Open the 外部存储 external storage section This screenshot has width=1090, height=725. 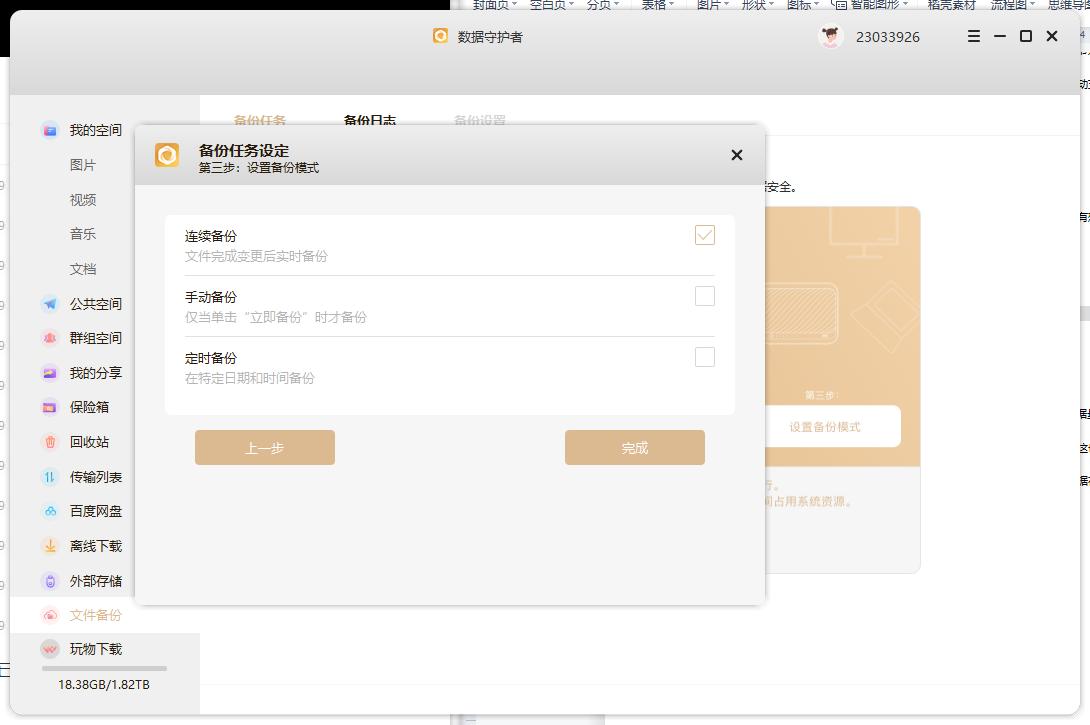[95, 580]
